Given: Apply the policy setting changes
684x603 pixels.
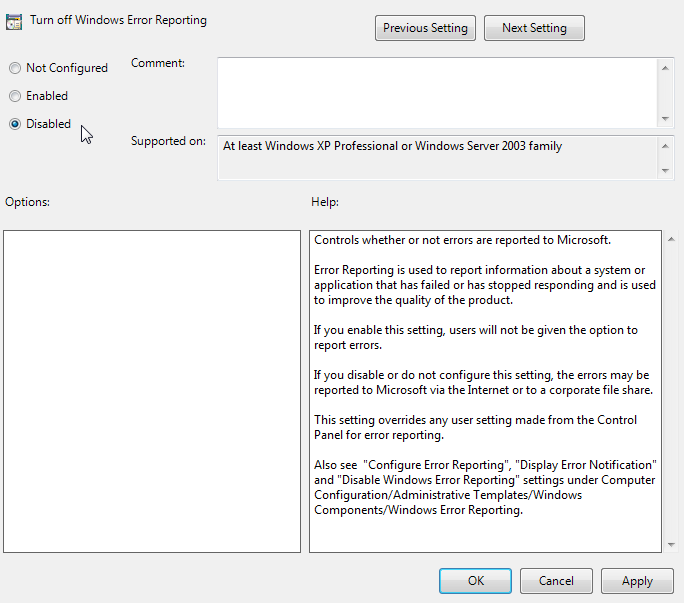Looking at the screenshot, I should point(637,581).
